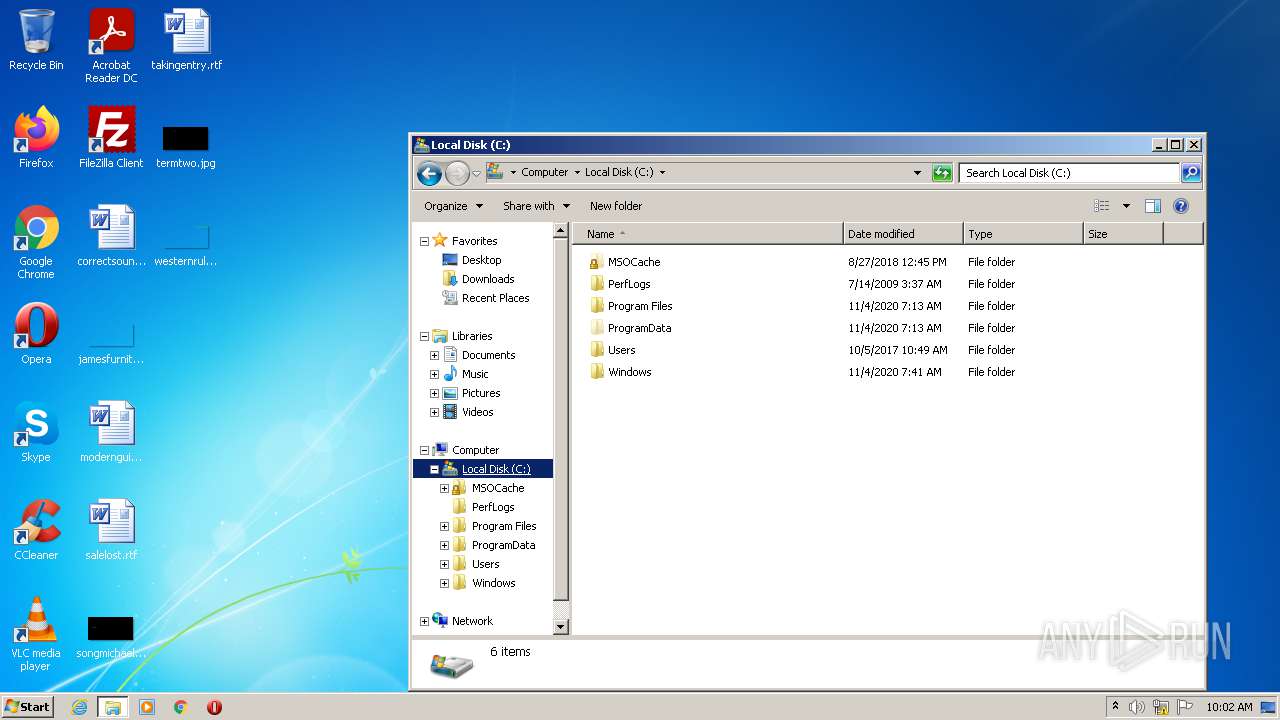Viewport: 1280px width, 720px height.
Task: Select the PerfLogs folder in file list
Action: pos(629,284)
